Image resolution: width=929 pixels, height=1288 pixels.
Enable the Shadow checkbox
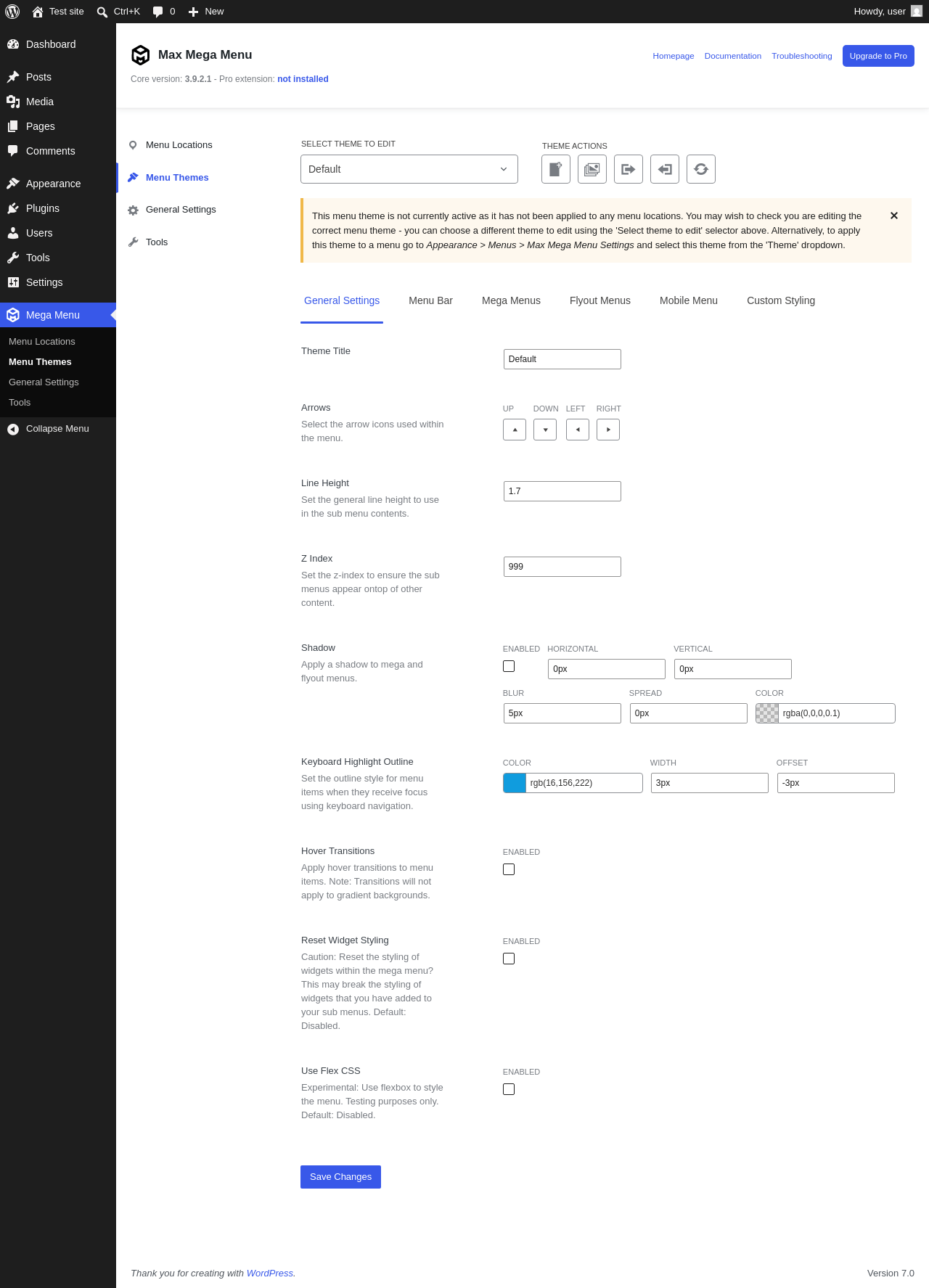click(x=509, y=666)
